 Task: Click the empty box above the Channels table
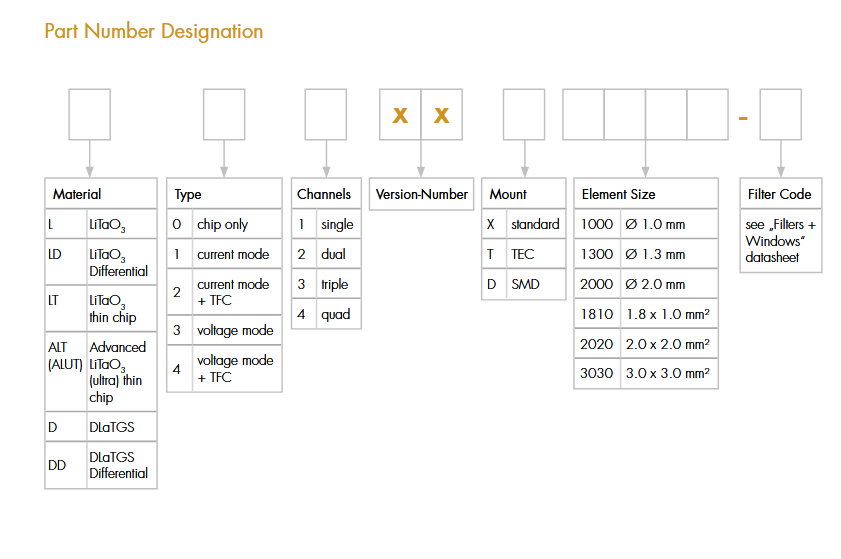[x=325, y=114]
